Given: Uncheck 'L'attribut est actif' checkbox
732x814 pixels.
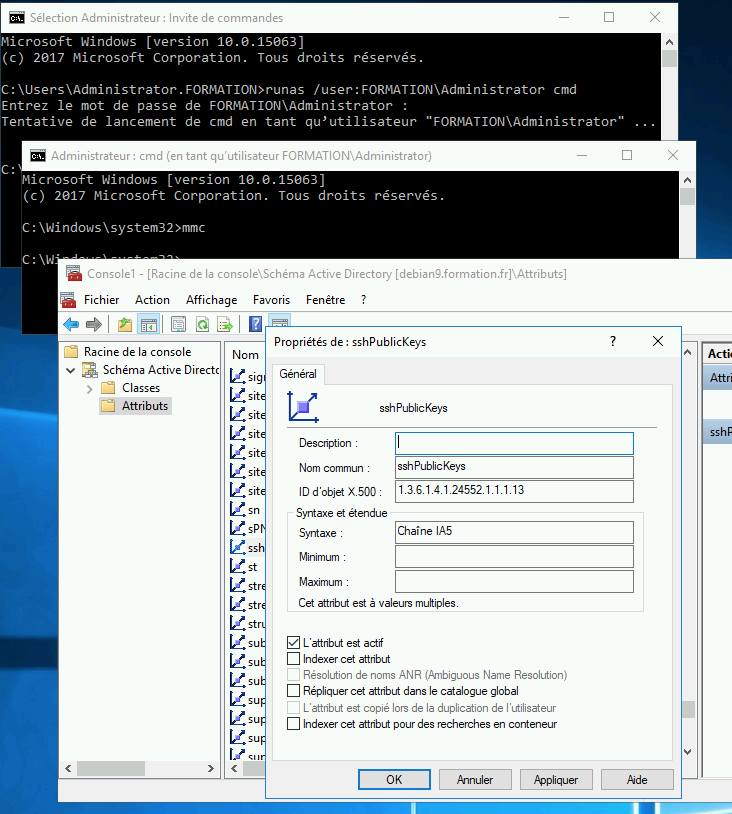Looking at the screenshot, I should (x=293, y=643).
